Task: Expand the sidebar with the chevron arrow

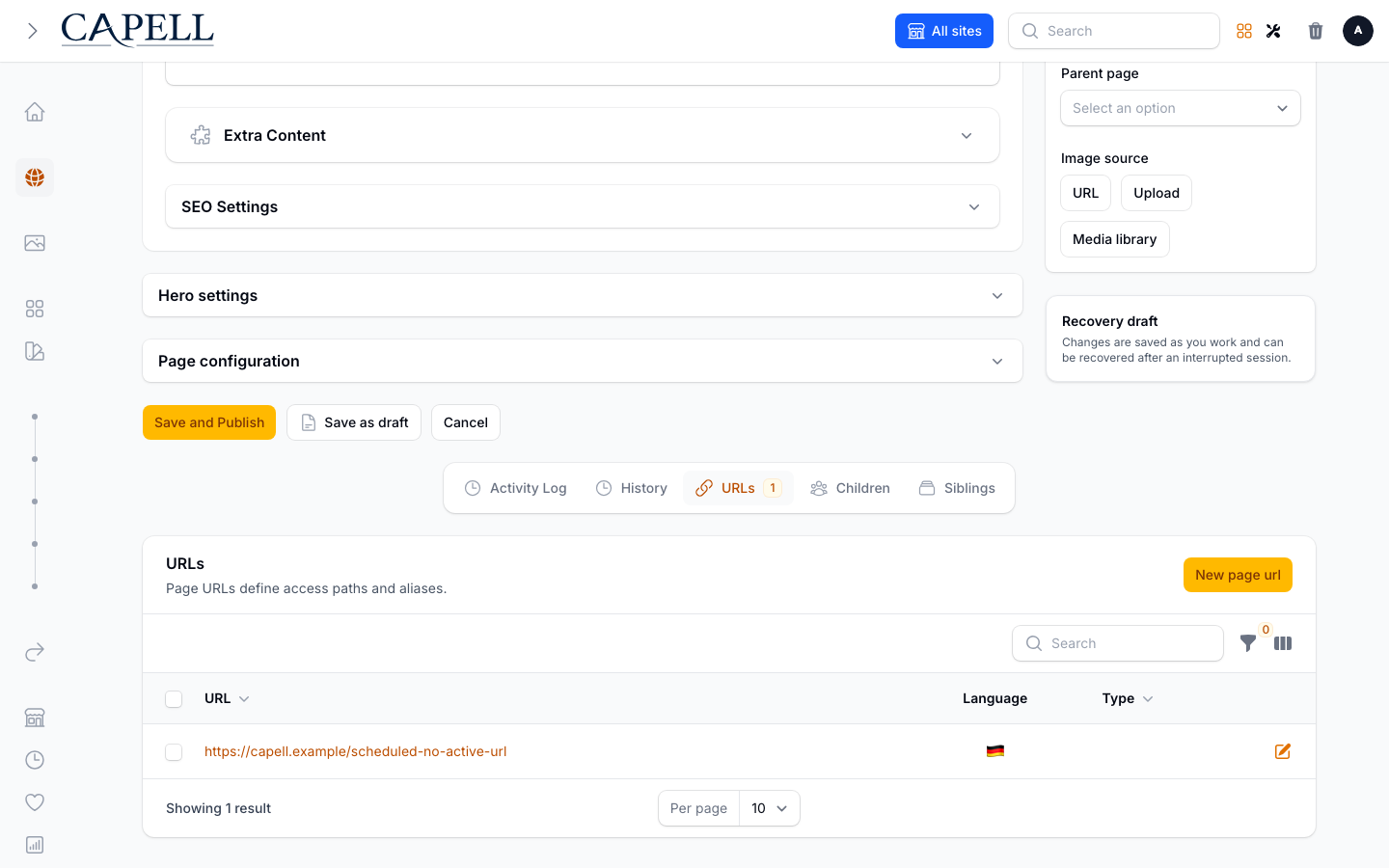Action: (x=33, y=31)
